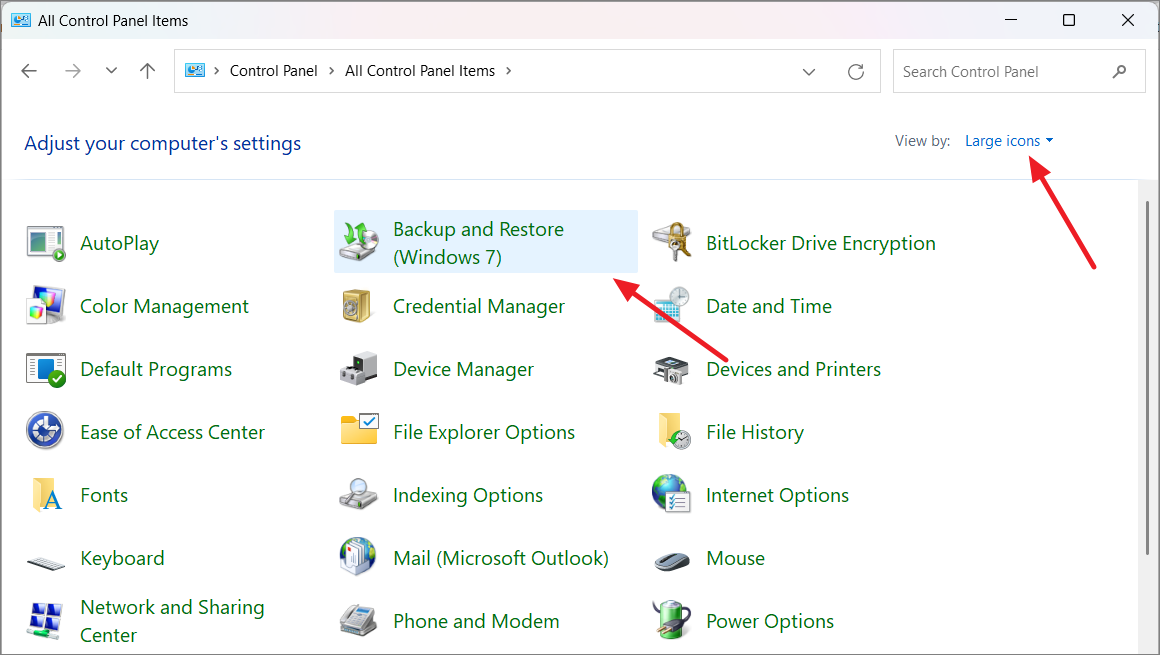Expand chevron before Control Panel breadcrumb

click(216, 71)
